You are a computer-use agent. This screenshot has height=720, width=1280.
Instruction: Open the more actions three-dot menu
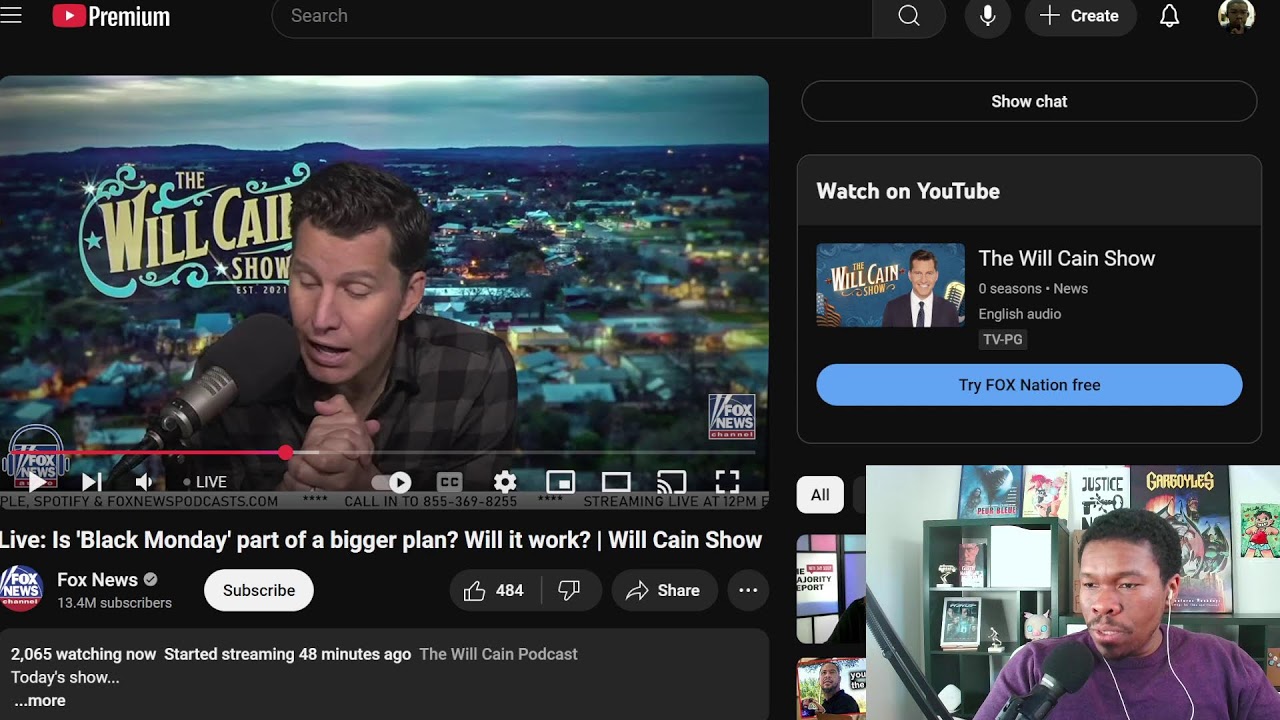click(x=748, y=590)
